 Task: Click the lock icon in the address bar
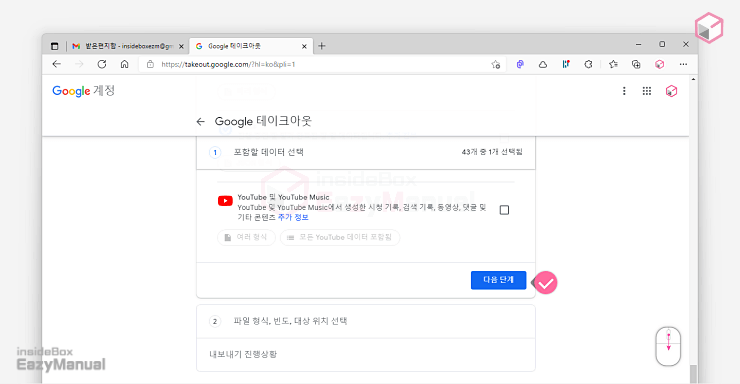[x=150, y=64]
